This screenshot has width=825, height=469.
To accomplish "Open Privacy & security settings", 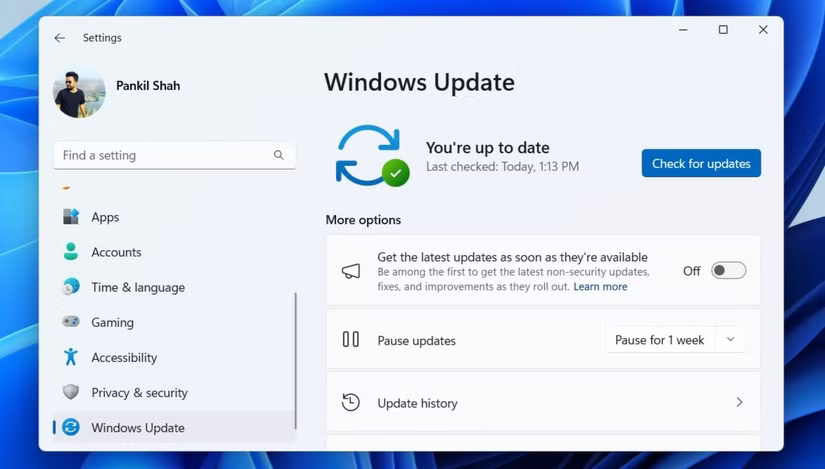I will (174, 393).
